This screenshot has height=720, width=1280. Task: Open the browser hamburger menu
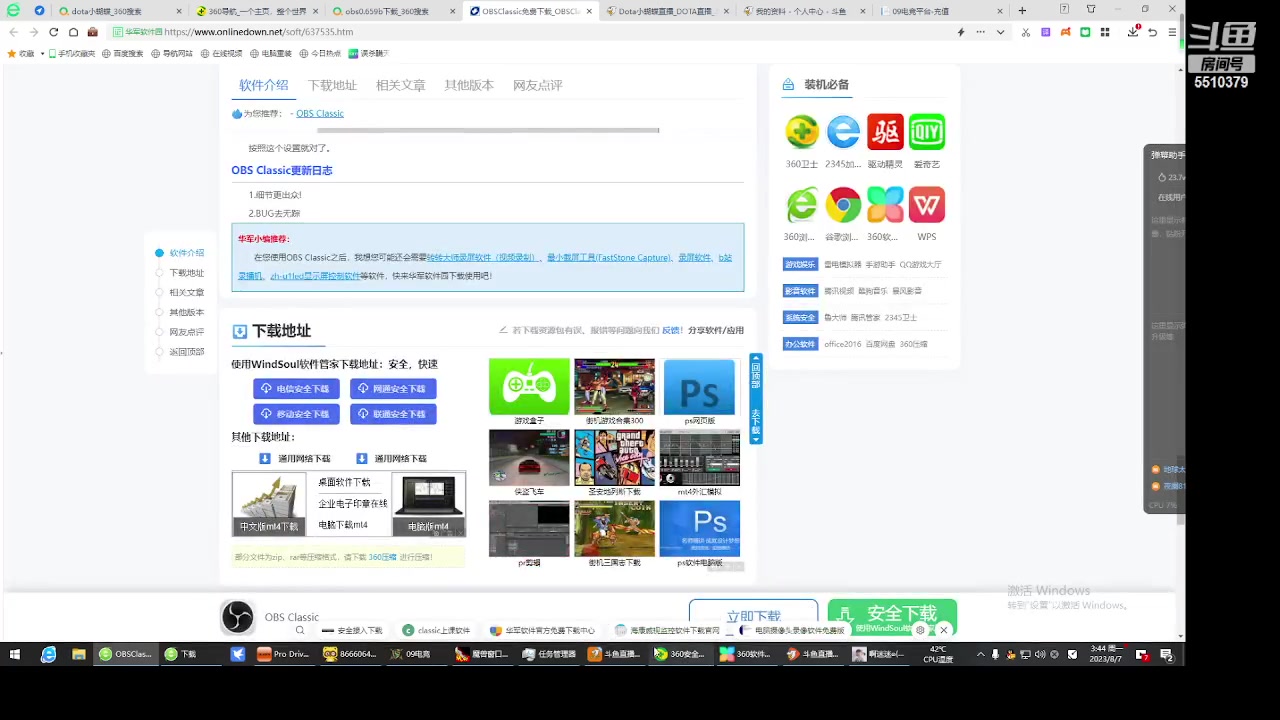1172,32
